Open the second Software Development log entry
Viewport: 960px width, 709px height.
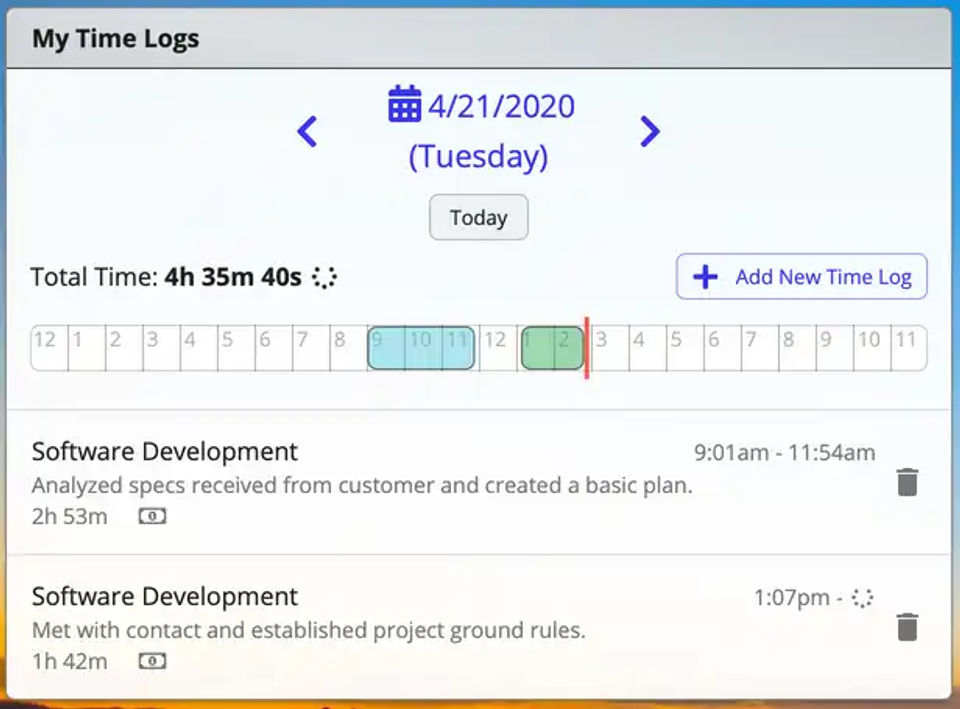[478, 627]
